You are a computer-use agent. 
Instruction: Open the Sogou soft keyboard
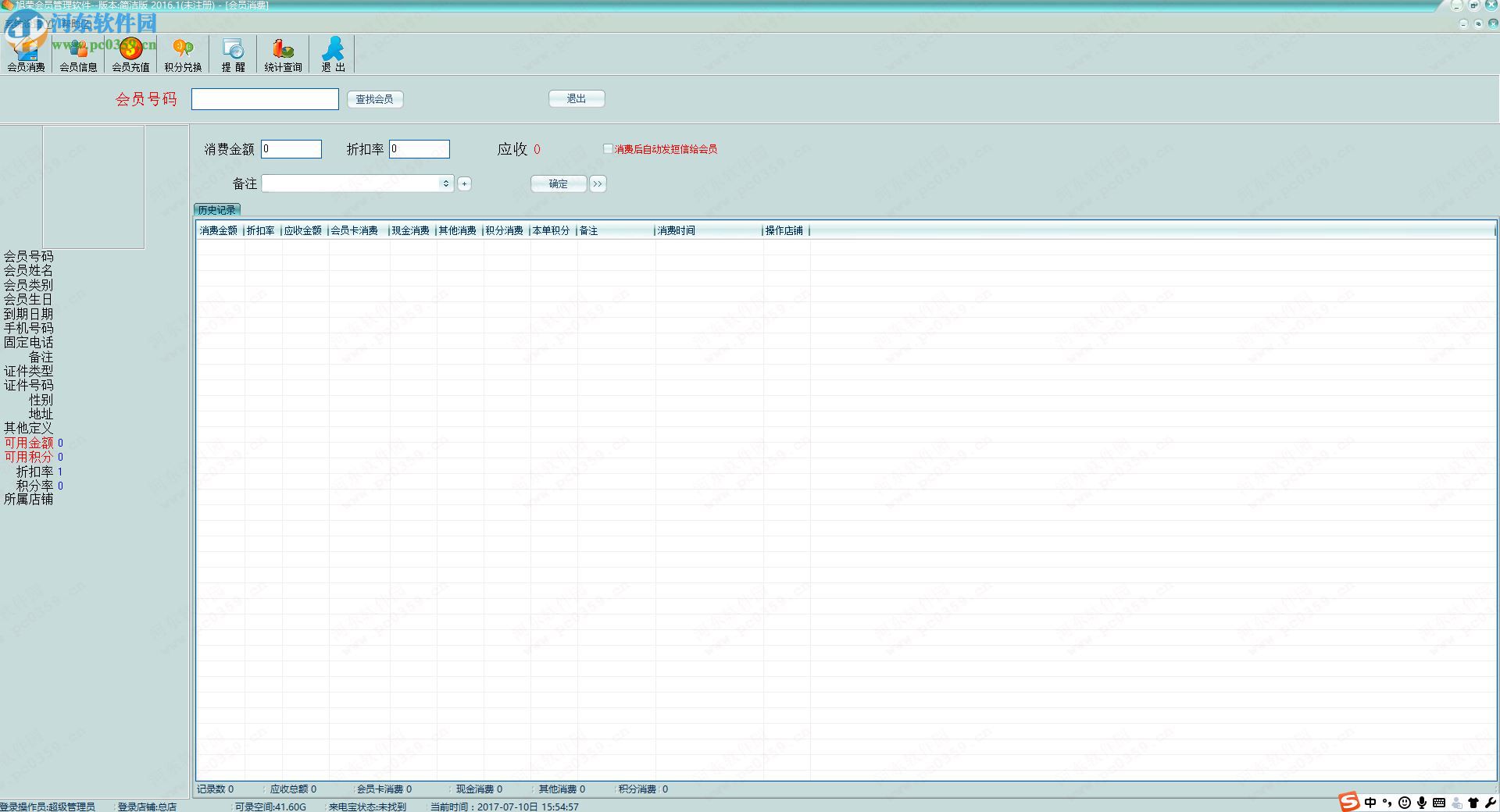[1439, 803]
